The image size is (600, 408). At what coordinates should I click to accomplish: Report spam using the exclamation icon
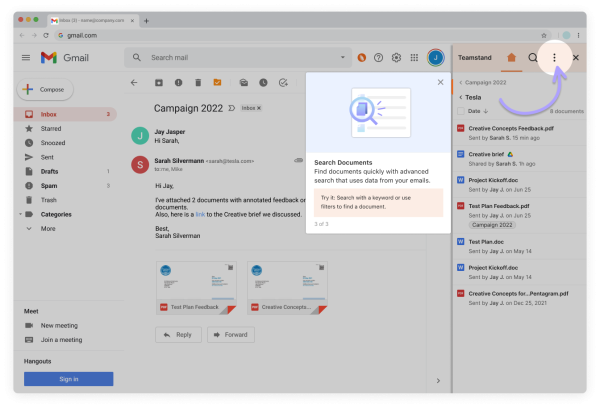(x=178, y=82)
